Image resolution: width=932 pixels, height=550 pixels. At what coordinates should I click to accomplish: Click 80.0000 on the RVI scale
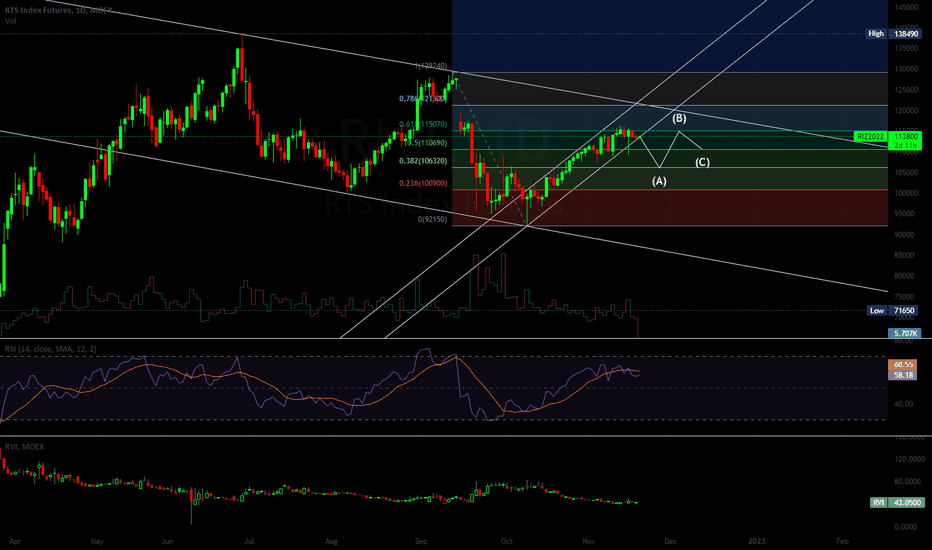(909, 482)
